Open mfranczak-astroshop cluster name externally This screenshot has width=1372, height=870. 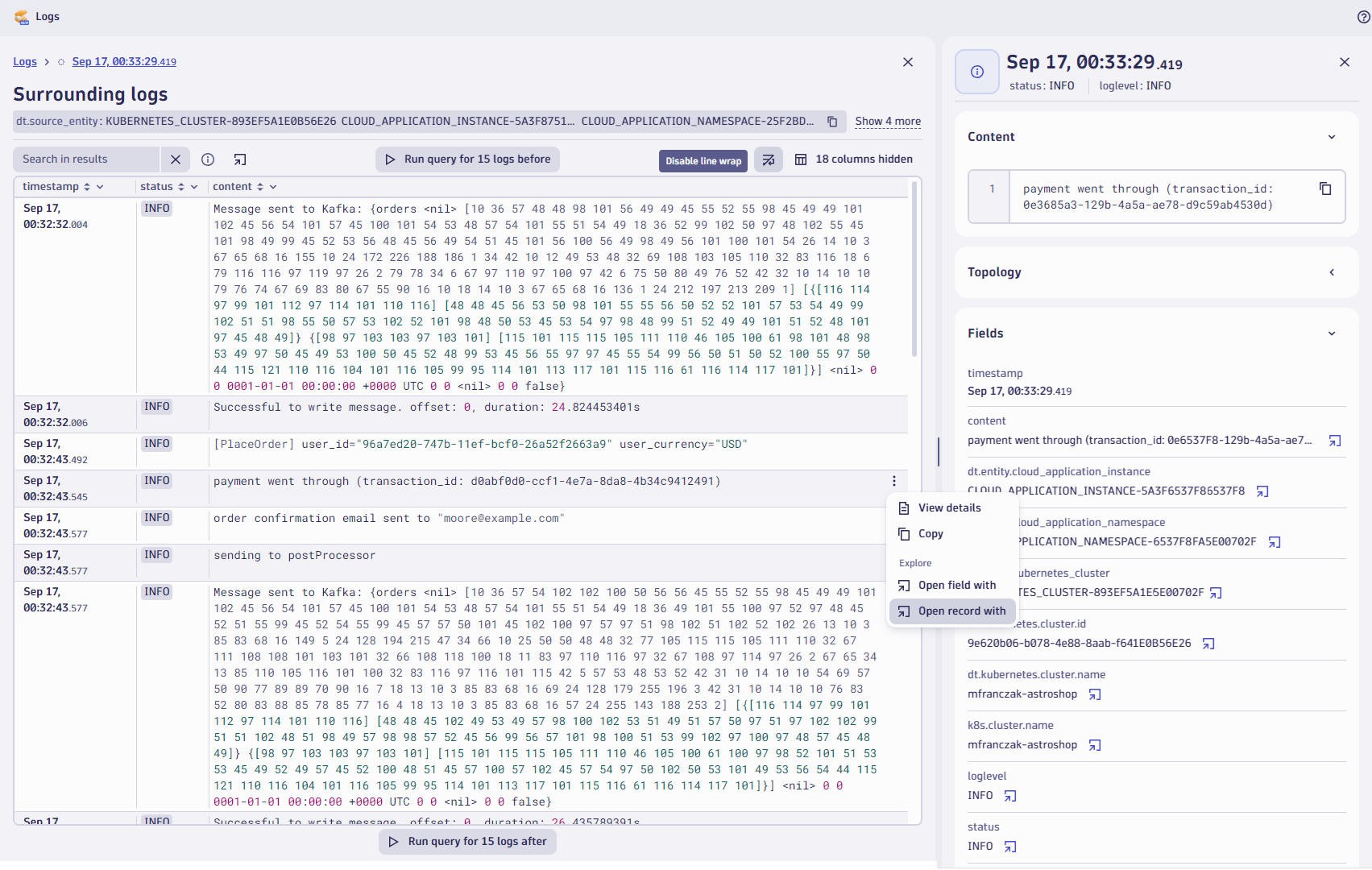[1095, 694]
